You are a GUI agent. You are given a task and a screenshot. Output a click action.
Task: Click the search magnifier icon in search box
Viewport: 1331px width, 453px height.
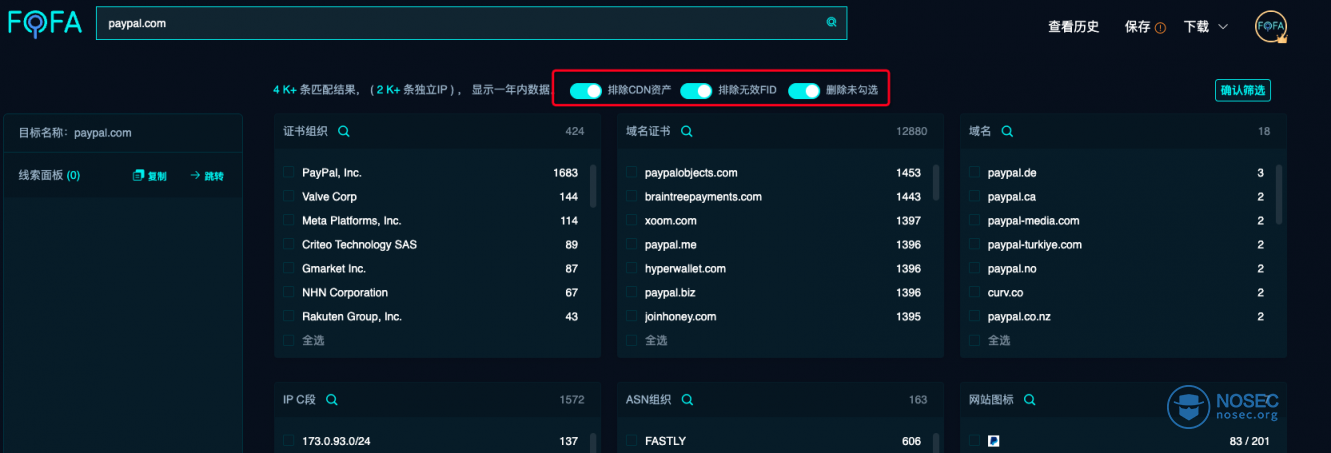[x=831, y=23]
